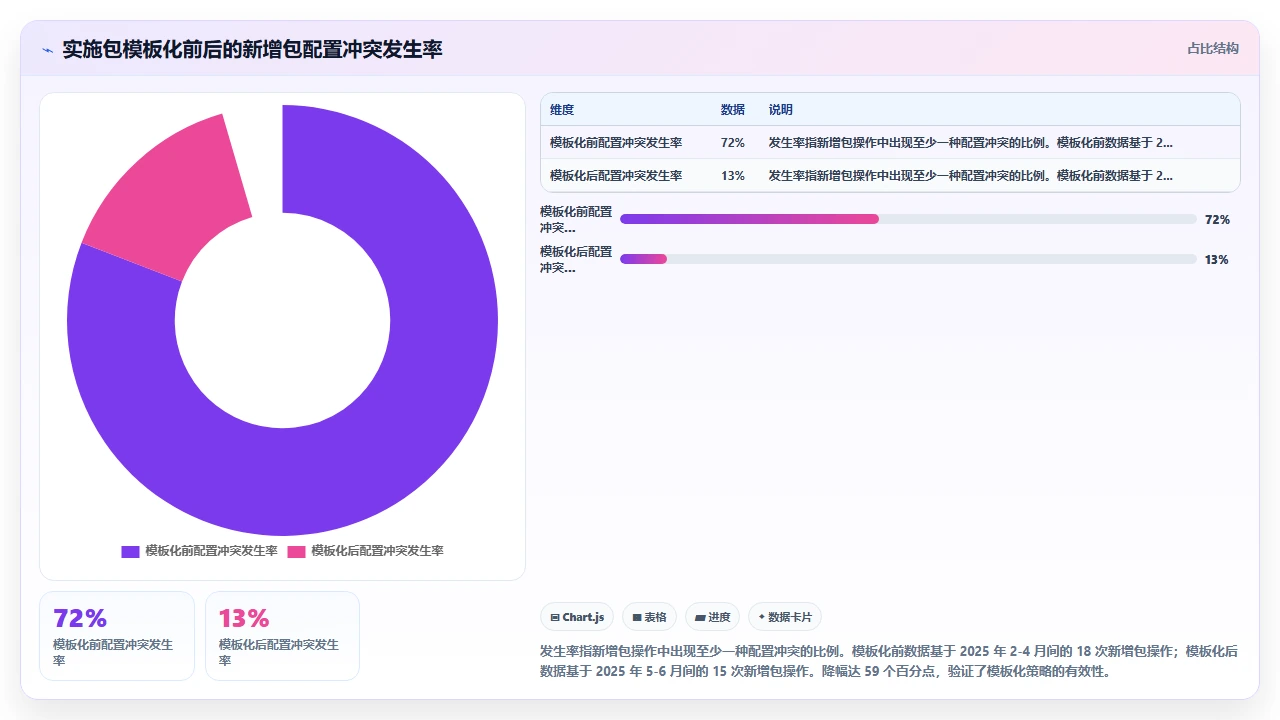Click legend text 模板化后配置冲突发生率
This screenshot has width=1280, height=720.
coord(377,551)
